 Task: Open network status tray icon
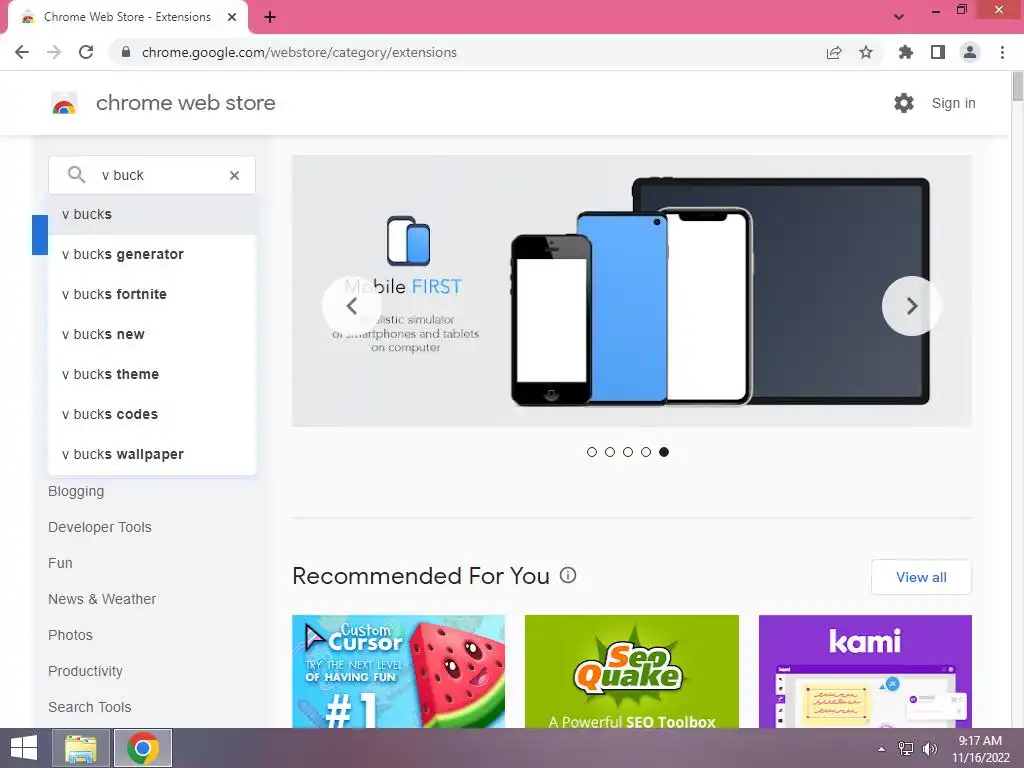(906, 749)
